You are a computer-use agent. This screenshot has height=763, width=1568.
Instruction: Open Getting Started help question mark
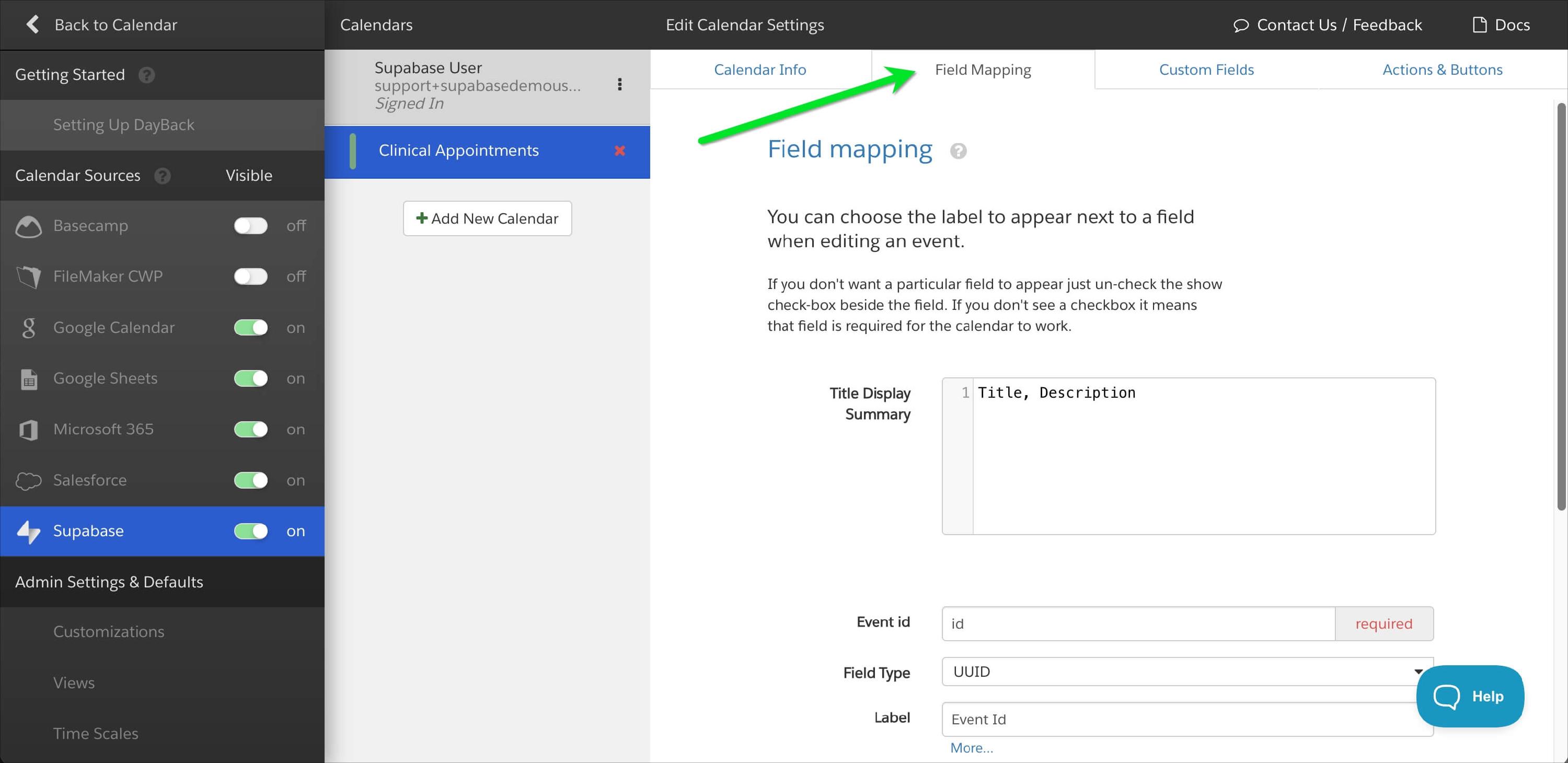(147, 75)
